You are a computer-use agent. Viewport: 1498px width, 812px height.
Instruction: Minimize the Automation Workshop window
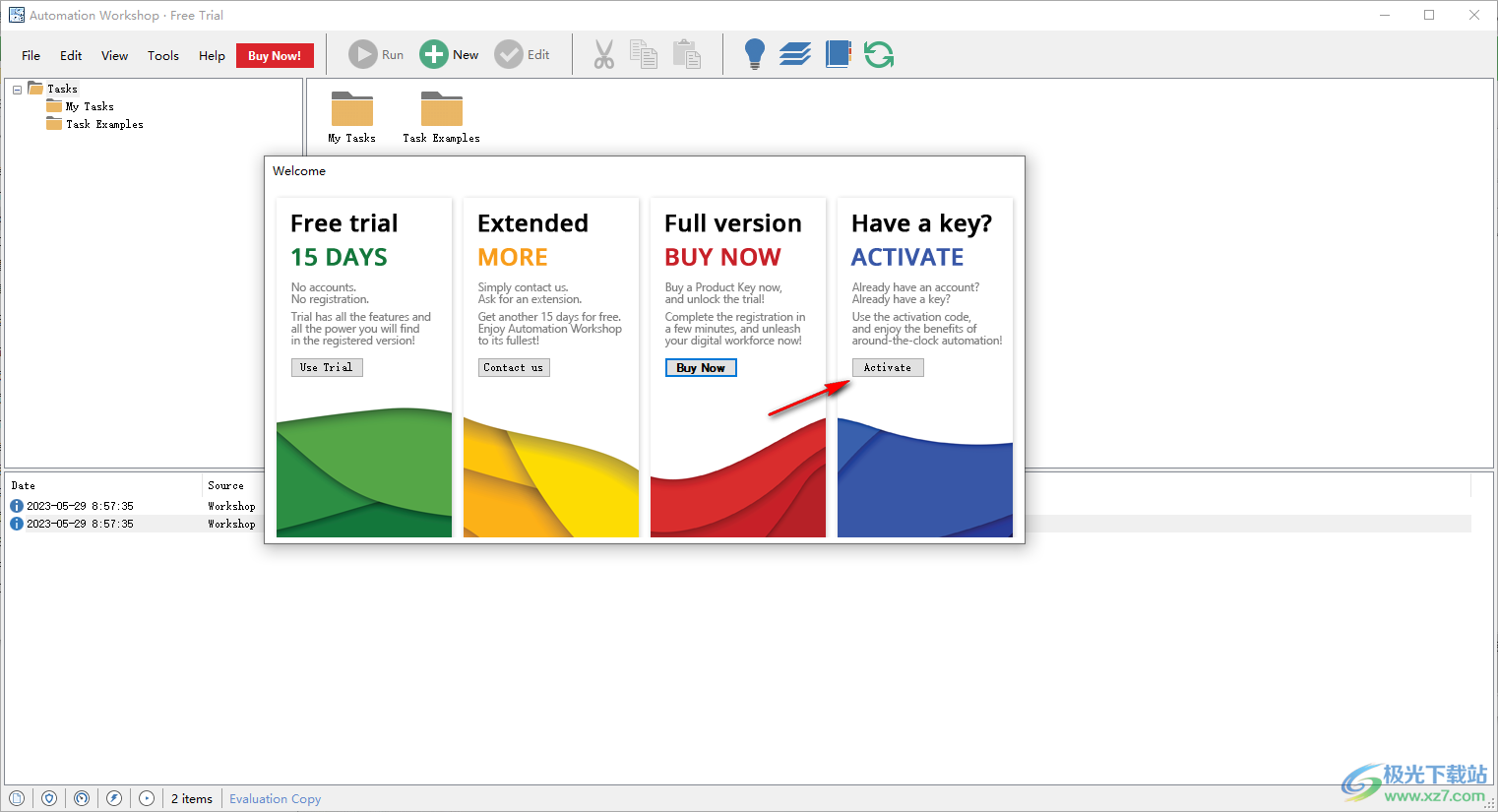(x=1385, y=15)
